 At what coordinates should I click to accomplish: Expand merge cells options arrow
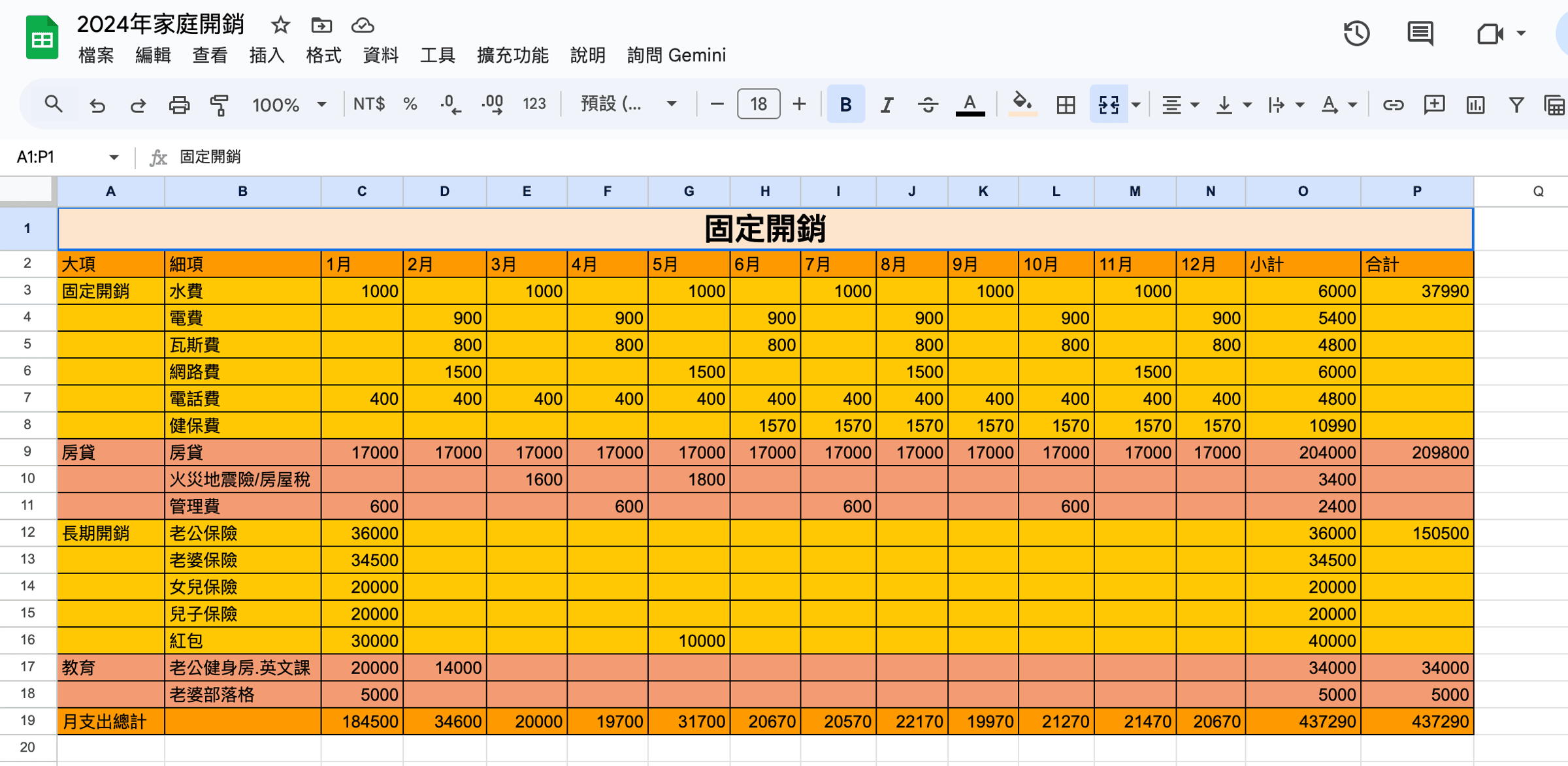pyautogui.click(x=1136, y=104)
